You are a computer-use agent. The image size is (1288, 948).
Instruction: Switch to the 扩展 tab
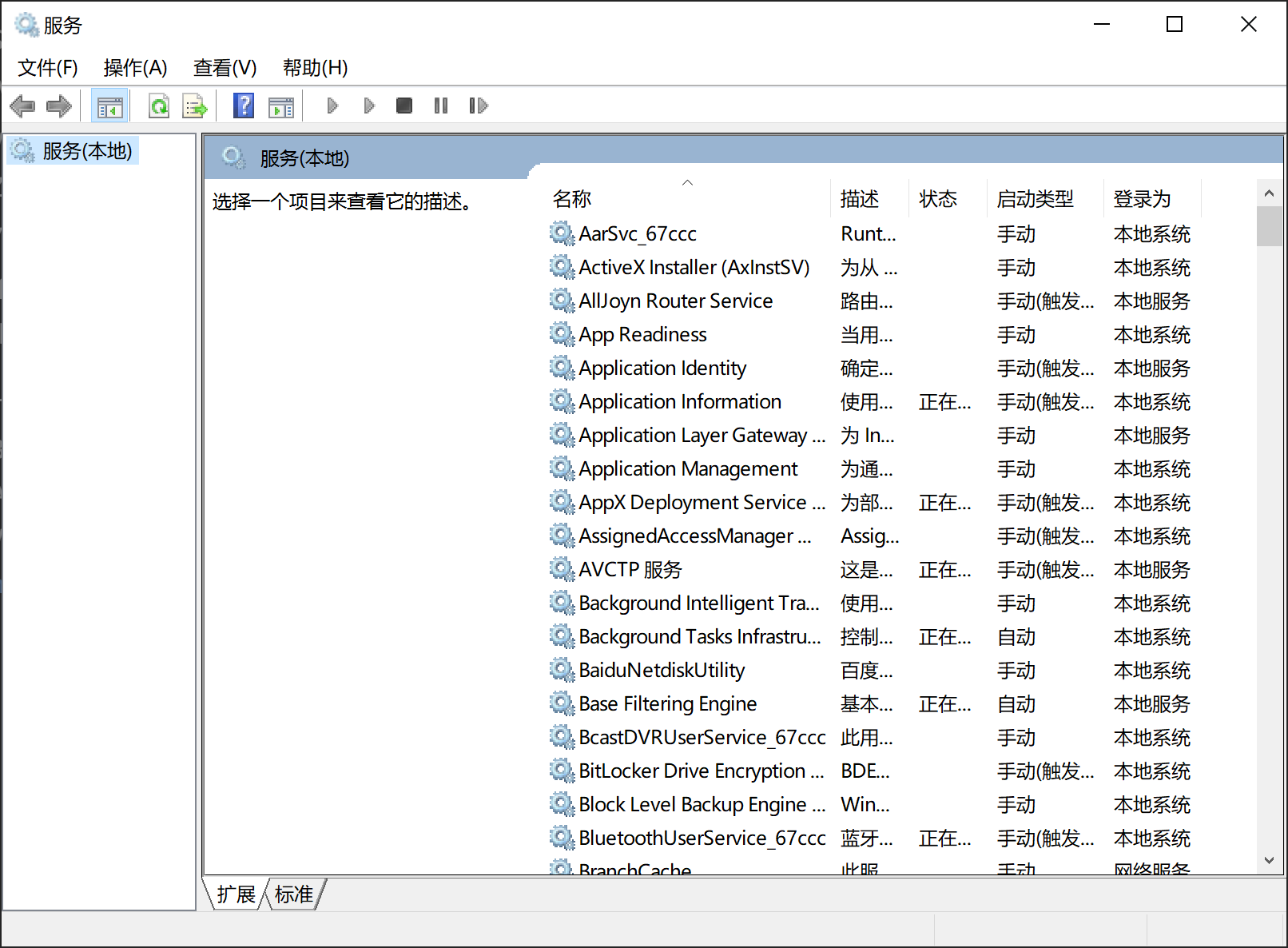[234, 894]
